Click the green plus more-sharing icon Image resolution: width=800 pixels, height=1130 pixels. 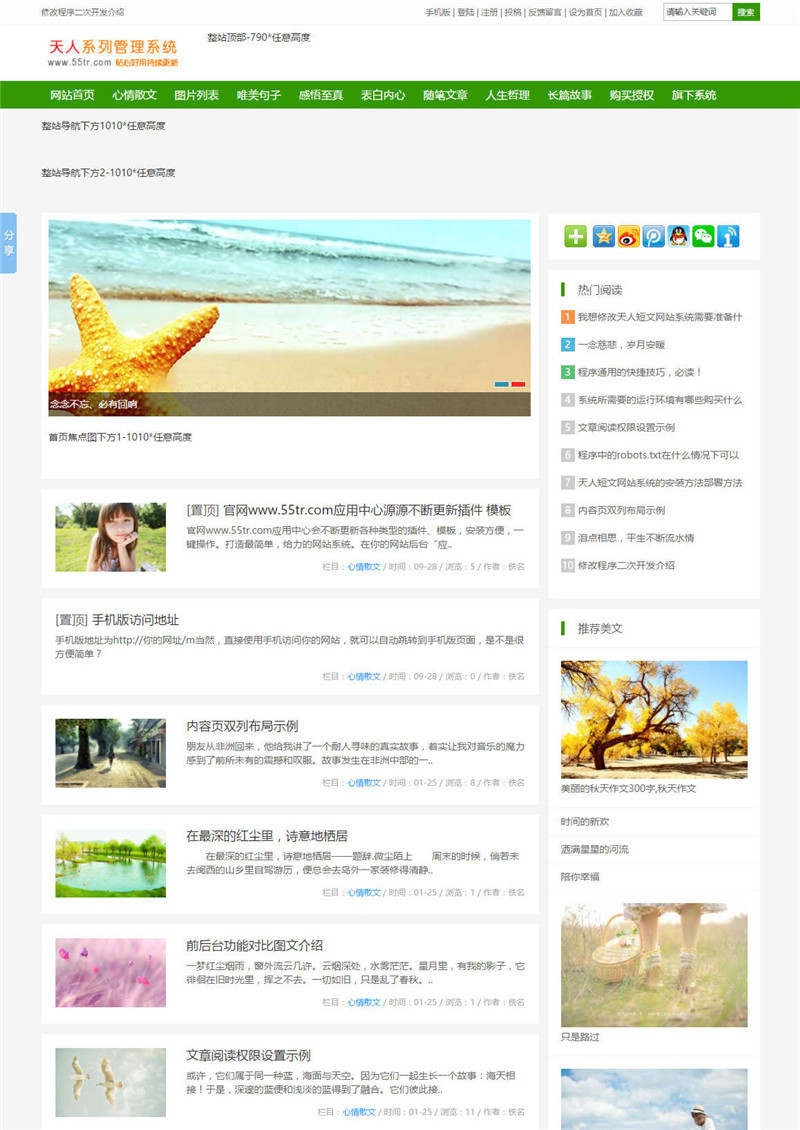click(x=575, y=236)
